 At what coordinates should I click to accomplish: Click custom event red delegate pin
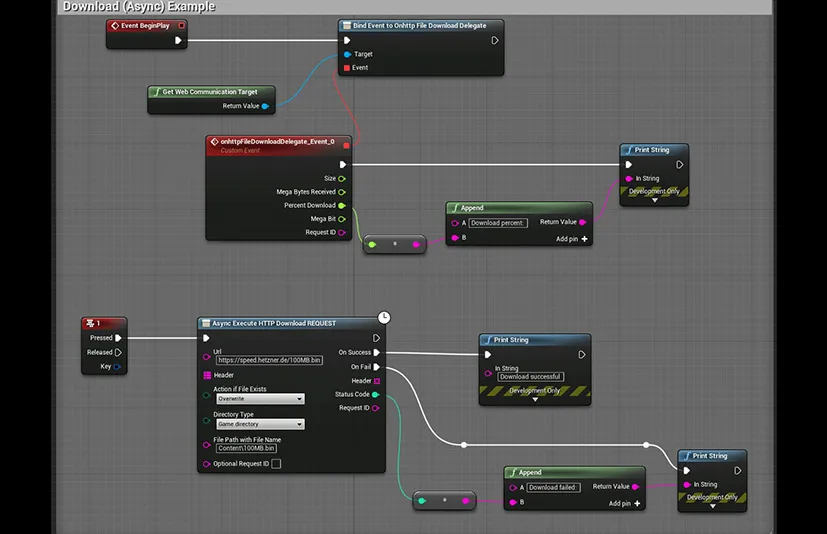pyautogui.click(x=346, y=145)
